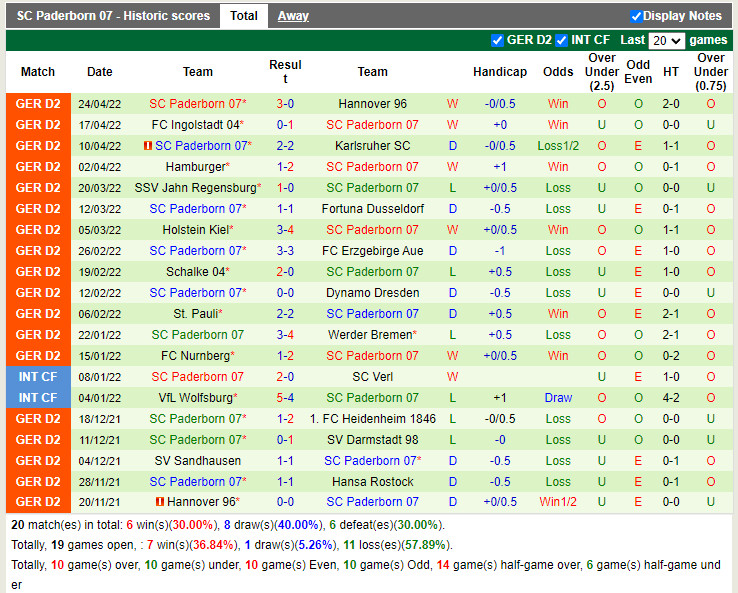The width and height of the screenshot is (738, 593).
Task: Select Fortuna Dusseldorf team link
Action: click(372, 209)
